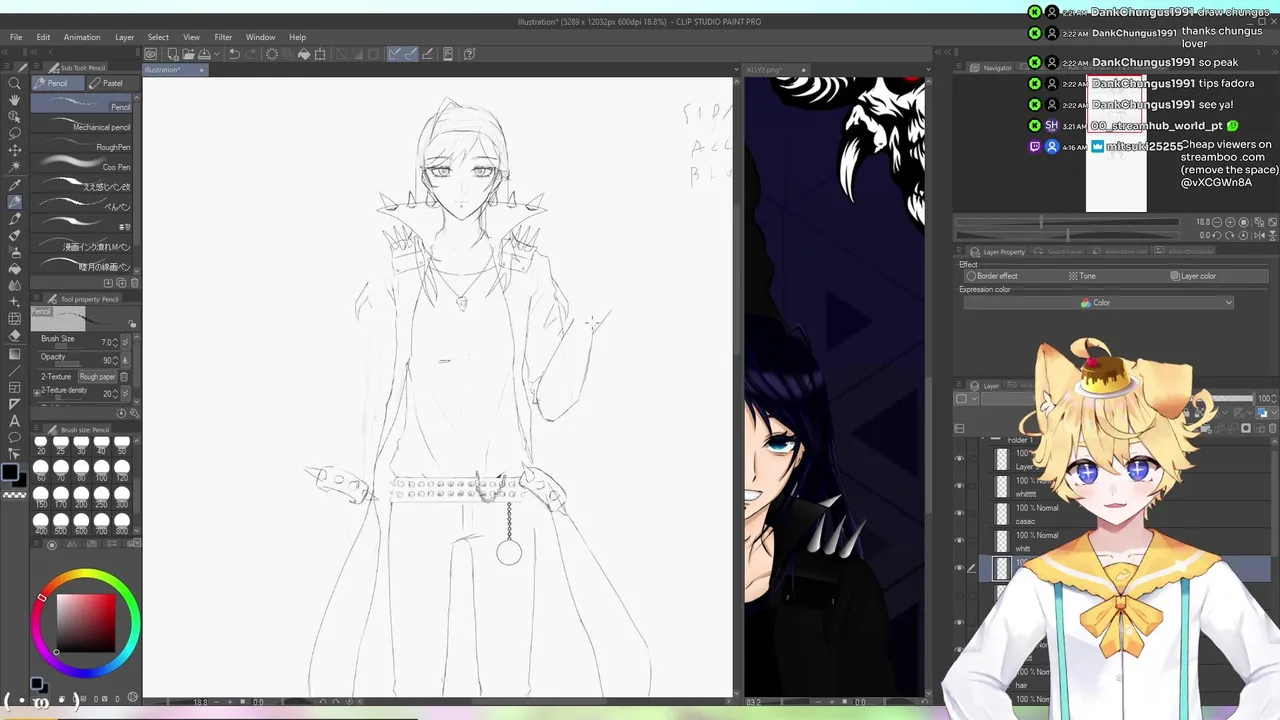The image size is (1280, 720).
Task: Zoom out in the Navigator
Action: point(1217,222)
